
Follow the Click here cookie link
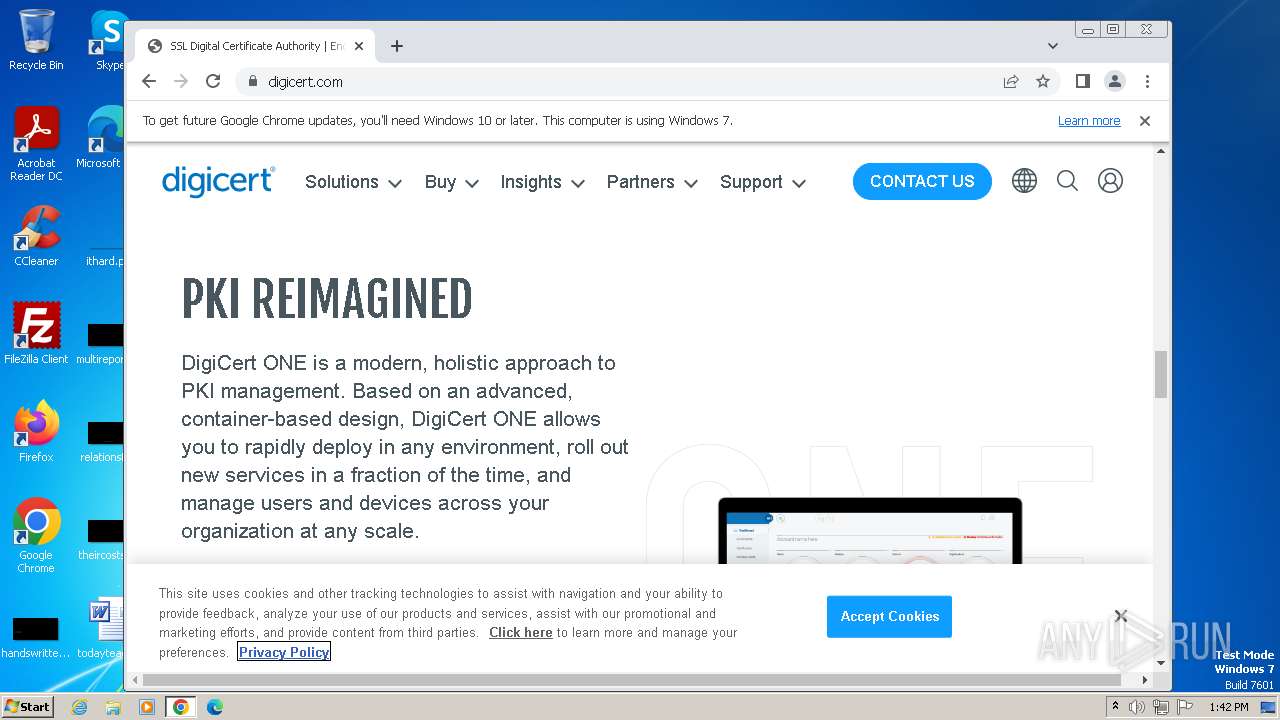520,633
